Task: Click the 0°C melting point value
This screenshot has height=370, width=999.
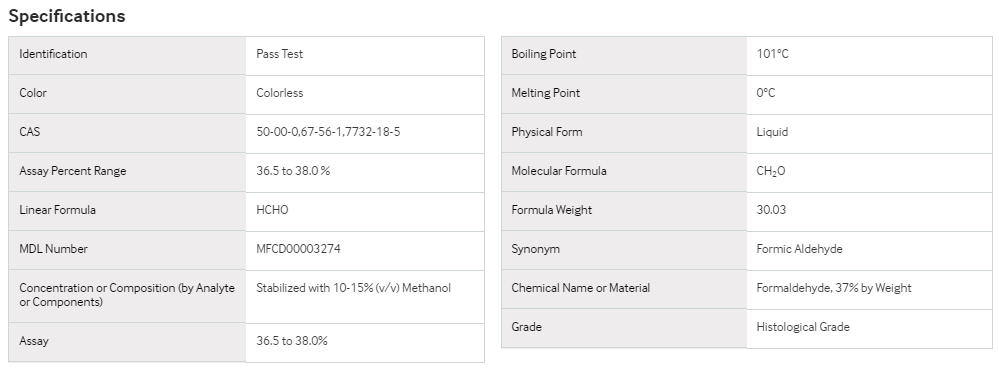Action: tap(766, 93)
